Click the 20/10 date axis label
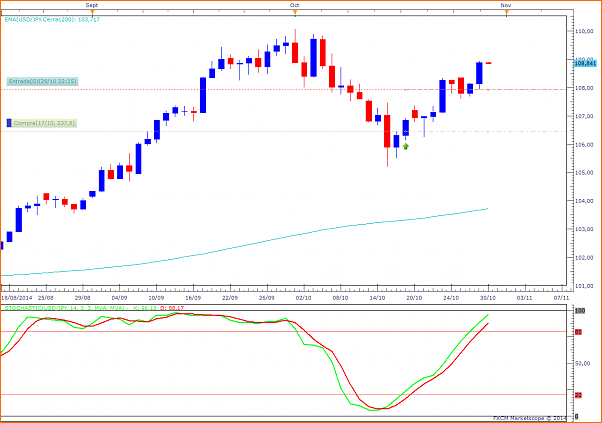The image size is (602, 423). pos(414,298)
